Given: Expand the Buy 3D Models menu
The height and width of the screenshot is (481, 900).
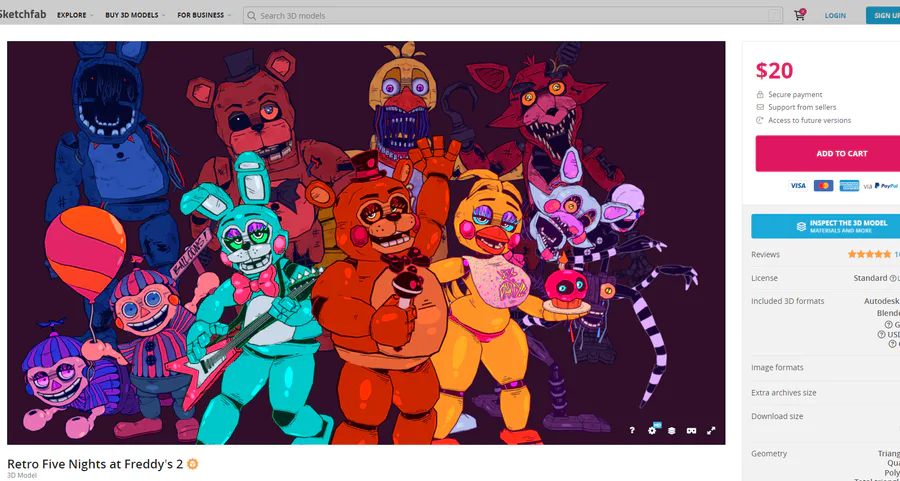Looking at the screenshot, I should [135, 15].
